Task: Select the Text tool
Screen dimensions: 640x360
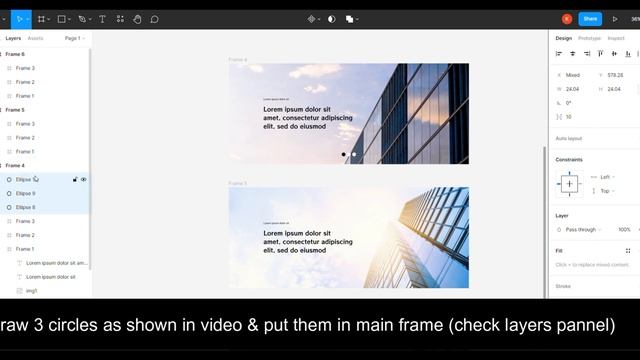Action: pos(102,19)
